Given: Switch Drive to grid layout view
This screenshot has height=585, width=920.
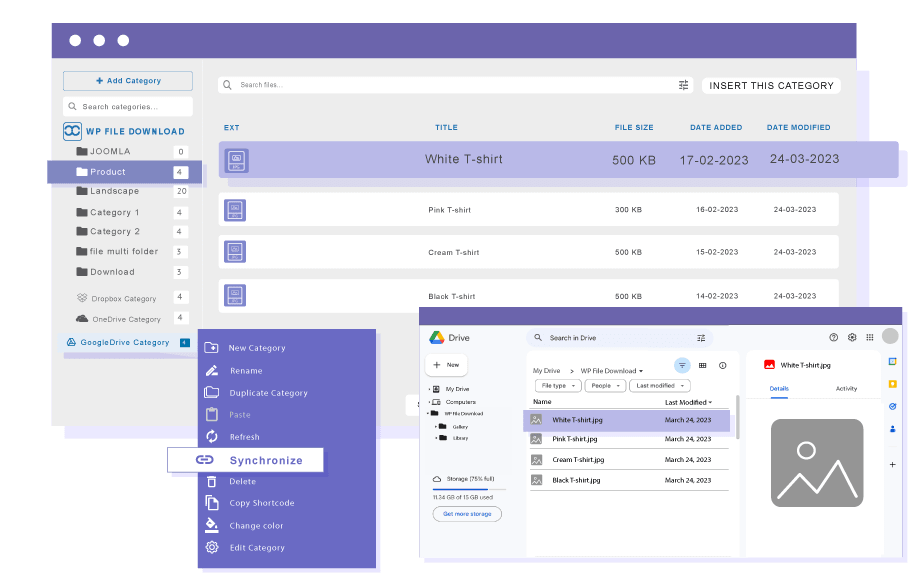Looking at the screenshot, I should tap(703, 366).
